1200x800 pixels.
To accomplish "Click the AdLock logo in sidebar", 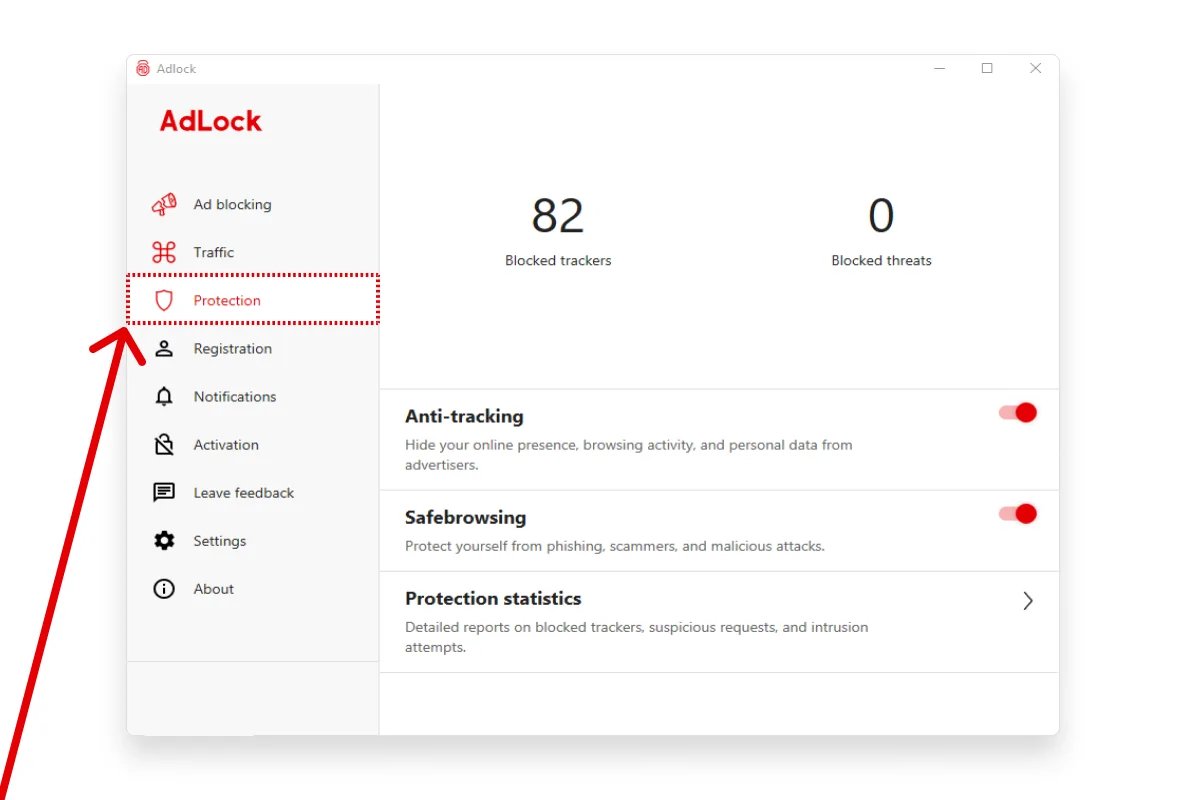I will 211,121.
